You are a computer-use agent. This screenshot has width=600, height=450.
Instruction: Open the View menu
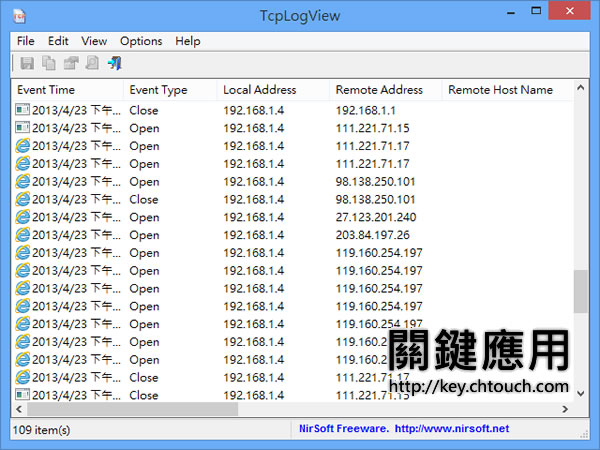94,41
